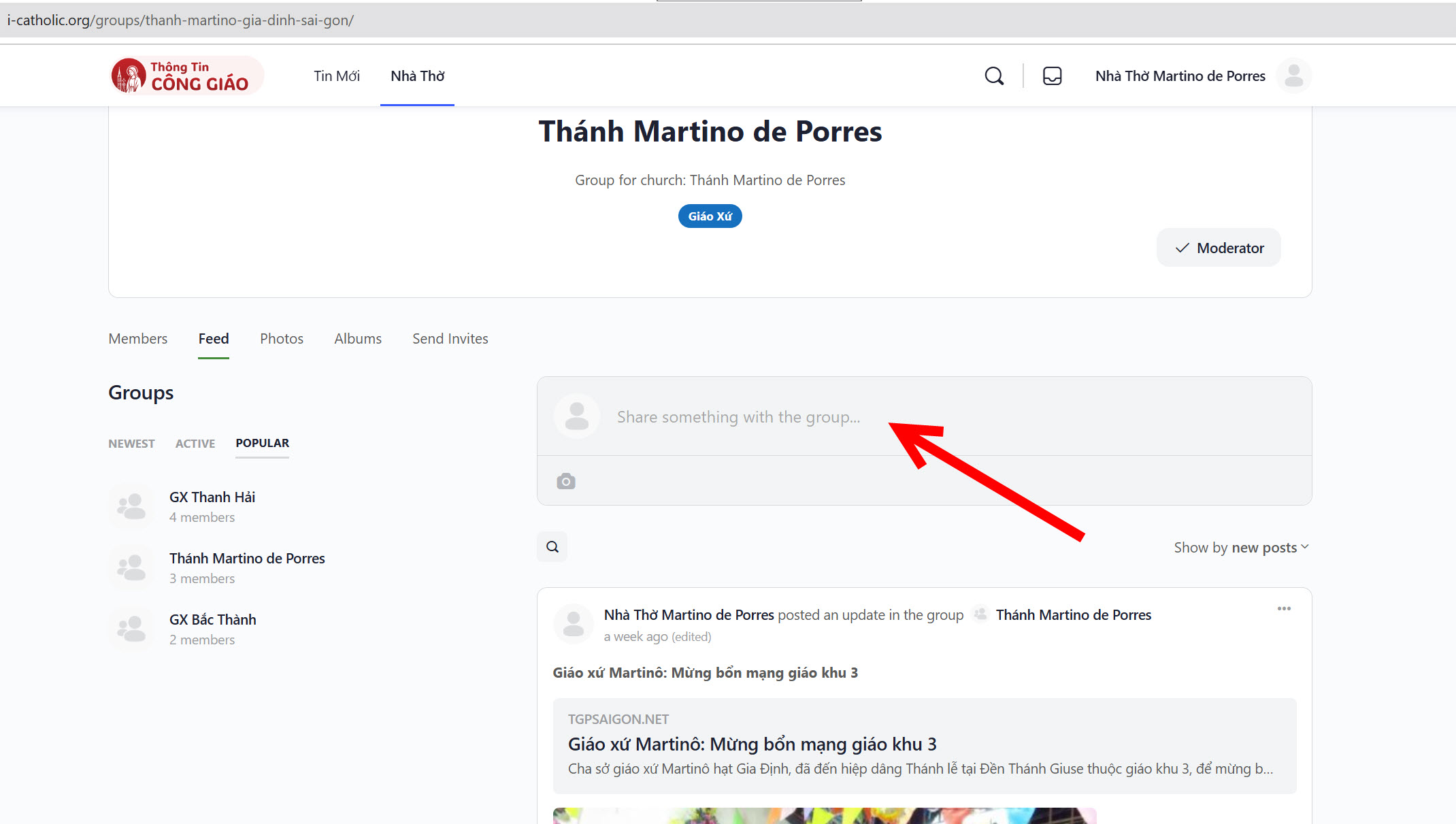1456x824 pixels.
Task: Click the user profile avatar in header
Action: [1293, 76]
